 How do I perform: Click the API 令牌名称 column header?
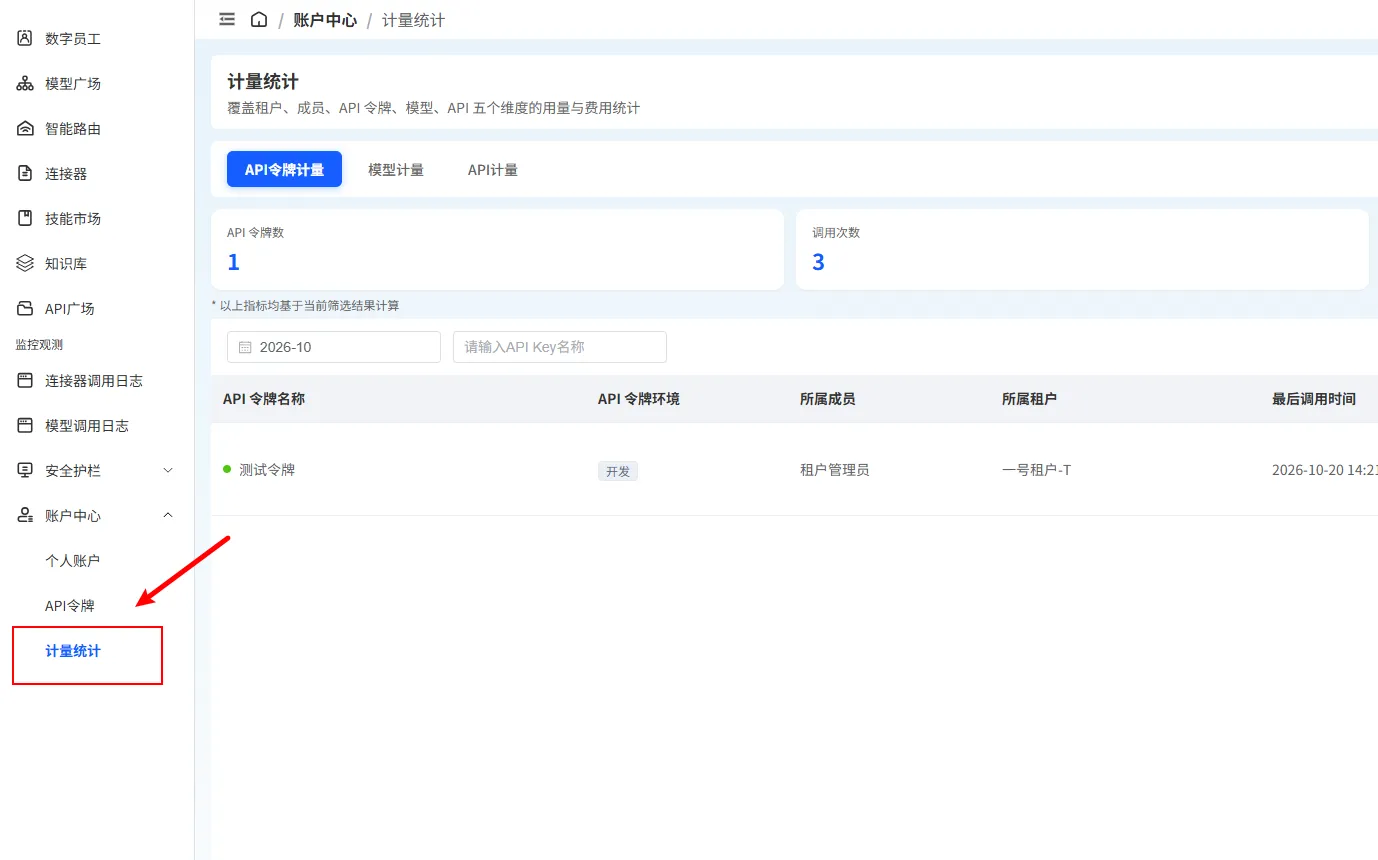tap(264, 398)
